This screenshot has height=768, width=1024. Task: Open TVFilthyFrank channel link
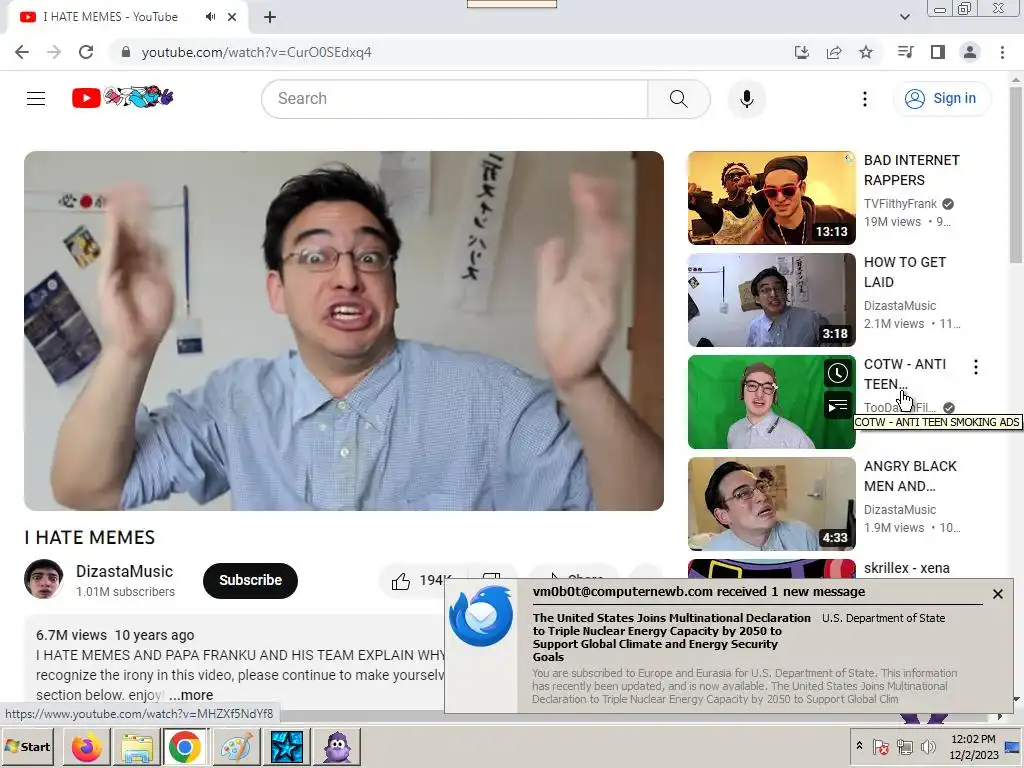900,204
